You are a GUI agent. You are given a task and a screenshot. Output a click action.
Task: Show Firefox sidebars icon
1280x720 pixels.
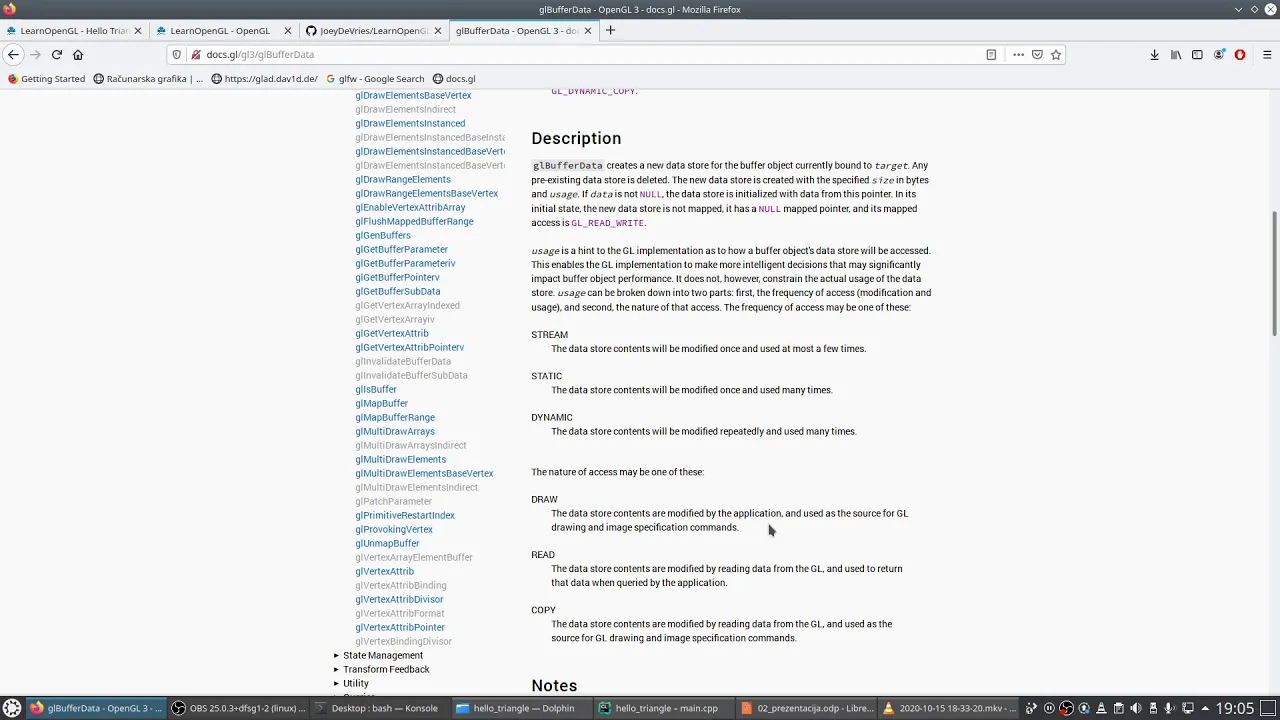tap(1197, 55)
